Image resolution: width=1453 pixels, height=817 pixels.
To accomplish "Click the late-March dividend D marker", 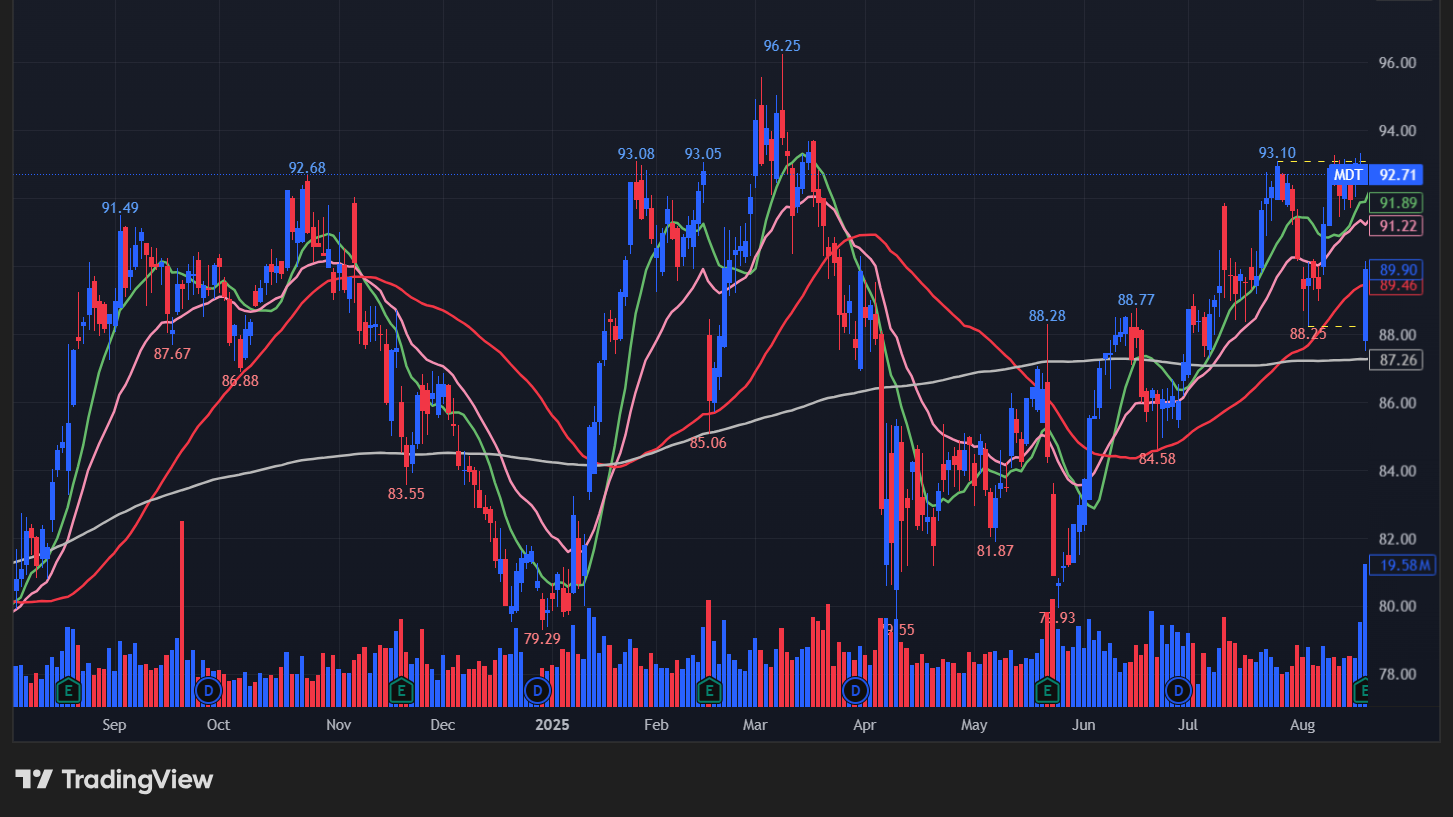I will click(855, 690).
